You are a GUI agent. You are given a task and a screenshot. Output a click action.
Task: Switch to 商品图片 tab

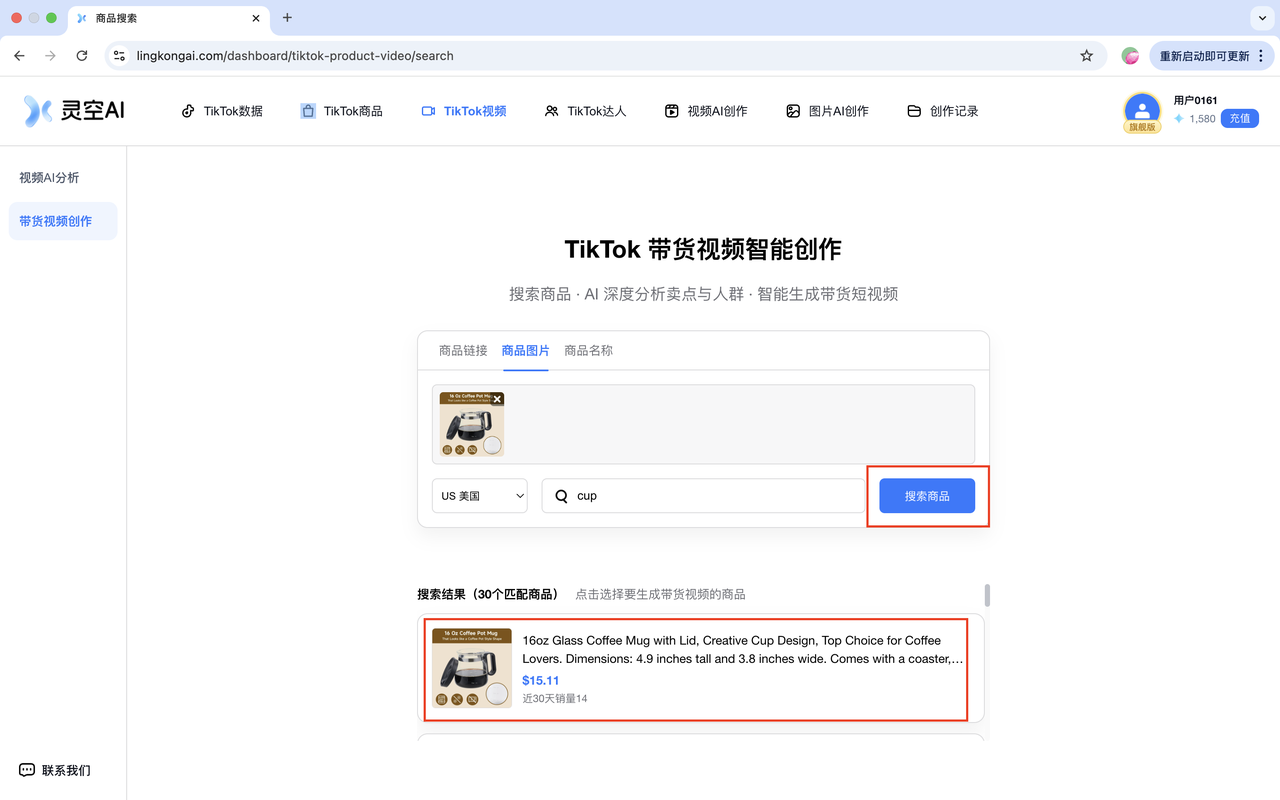click(526, 351)
